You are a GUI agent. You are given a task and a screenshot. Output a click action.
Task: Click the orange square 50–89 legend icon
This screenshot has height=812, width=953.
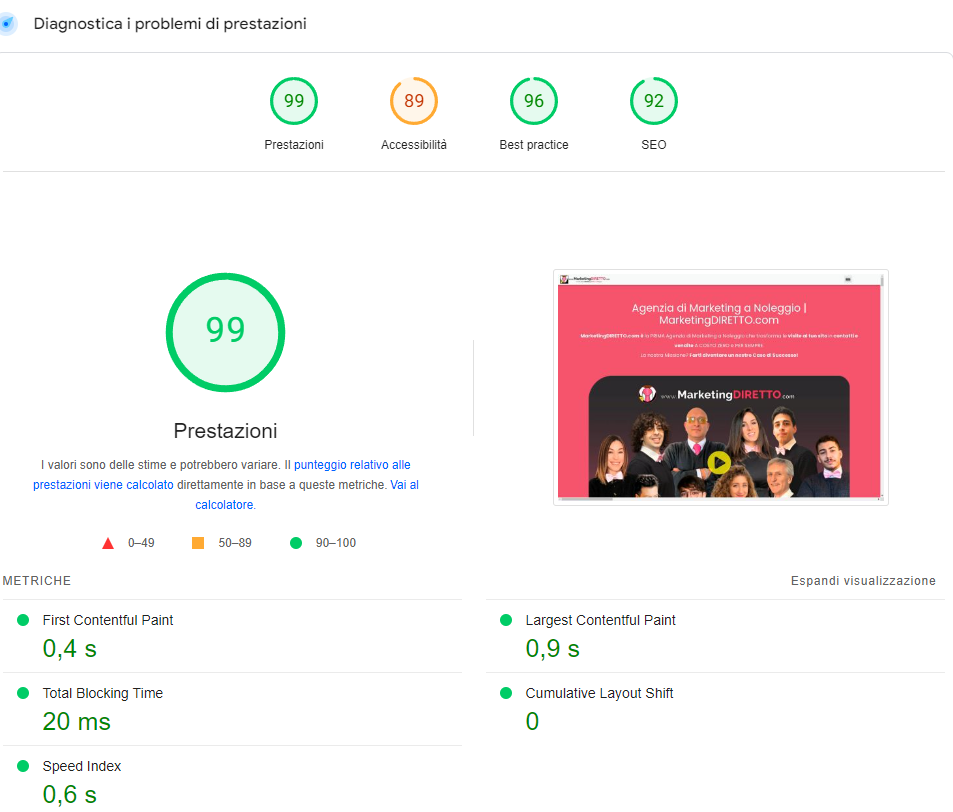tap(198, 543)
